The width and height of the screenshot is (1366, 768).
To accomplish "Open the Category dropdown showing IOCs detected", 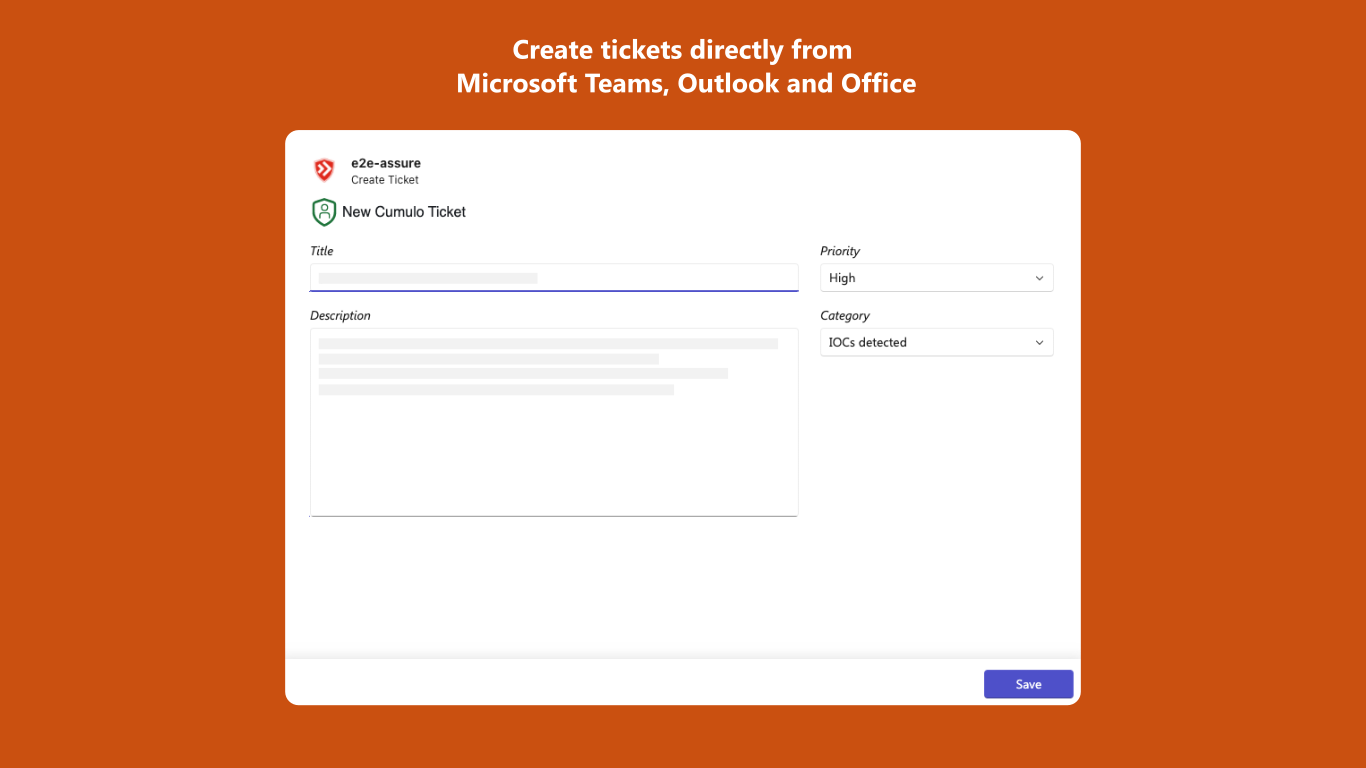I will coord(937,342).
